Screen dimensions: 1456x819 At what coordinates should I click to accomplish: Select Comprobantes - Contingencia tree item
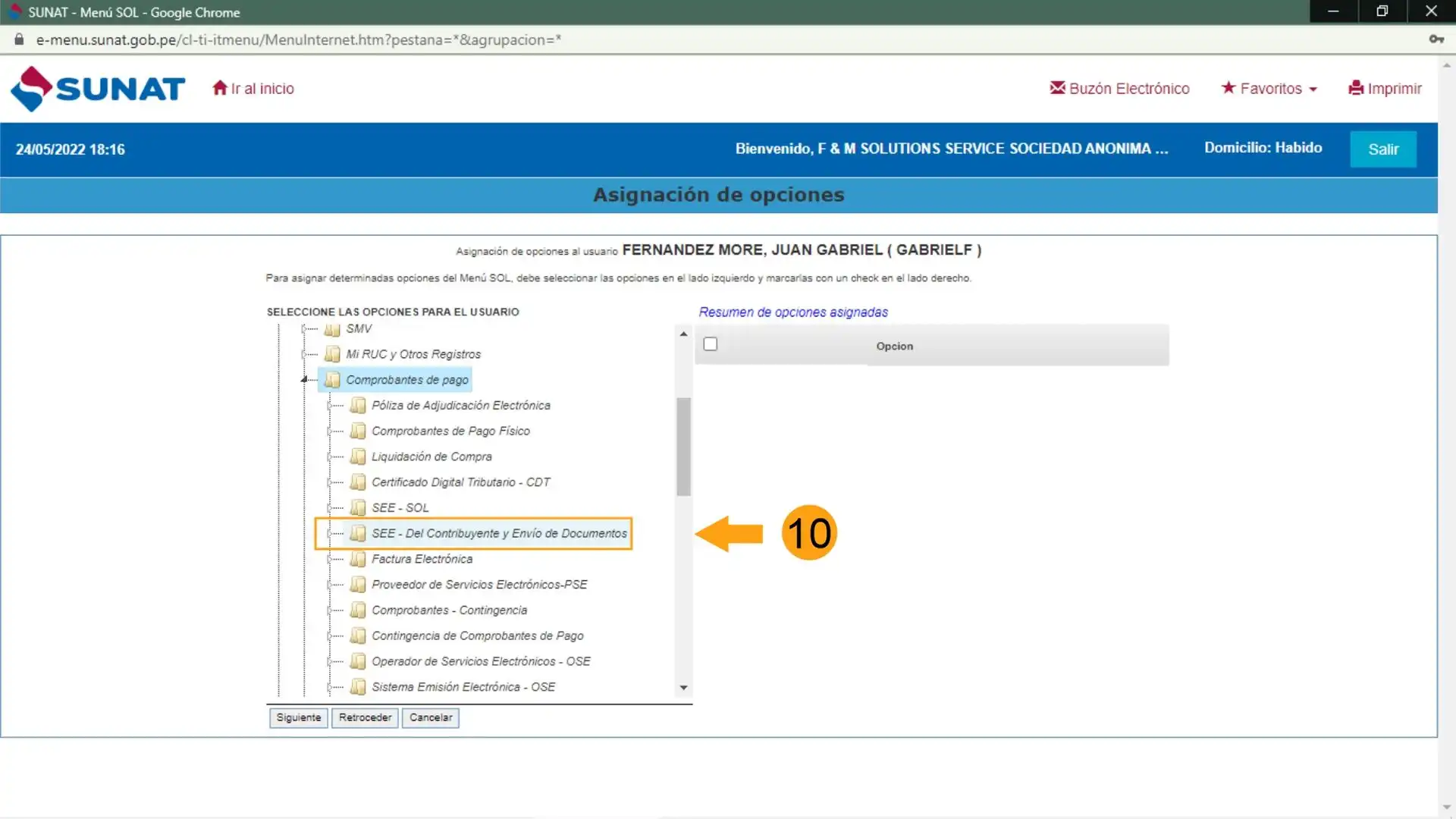(x=449, y=610)
